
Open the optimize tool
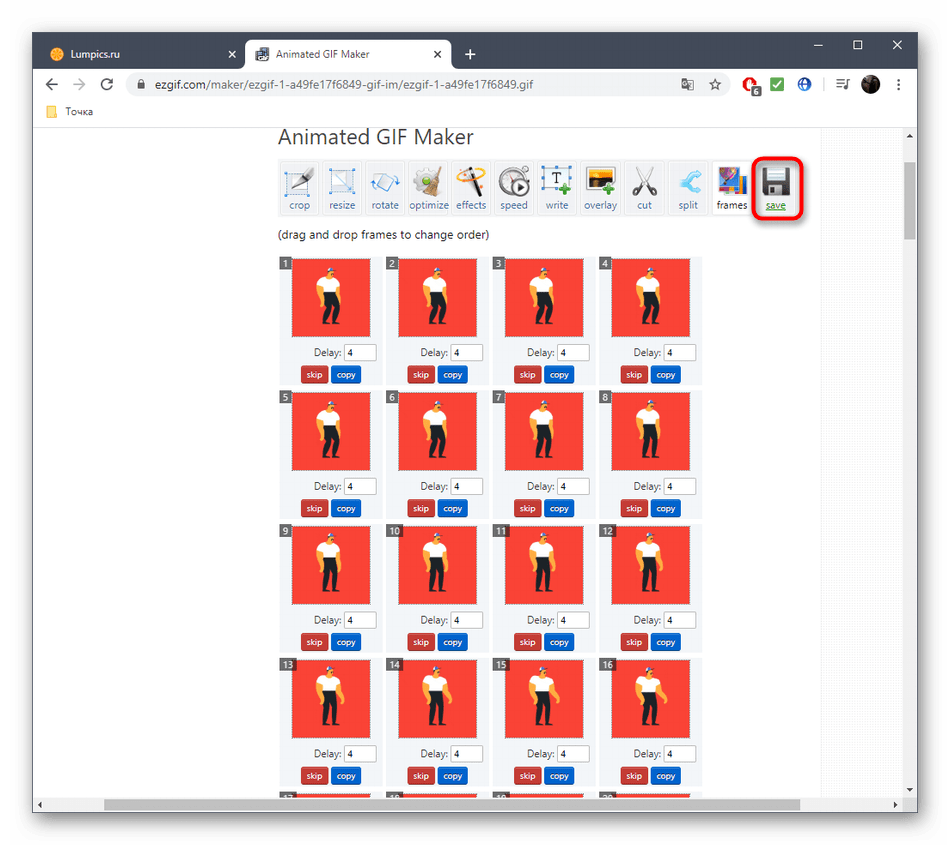click(x=428, y=188)
